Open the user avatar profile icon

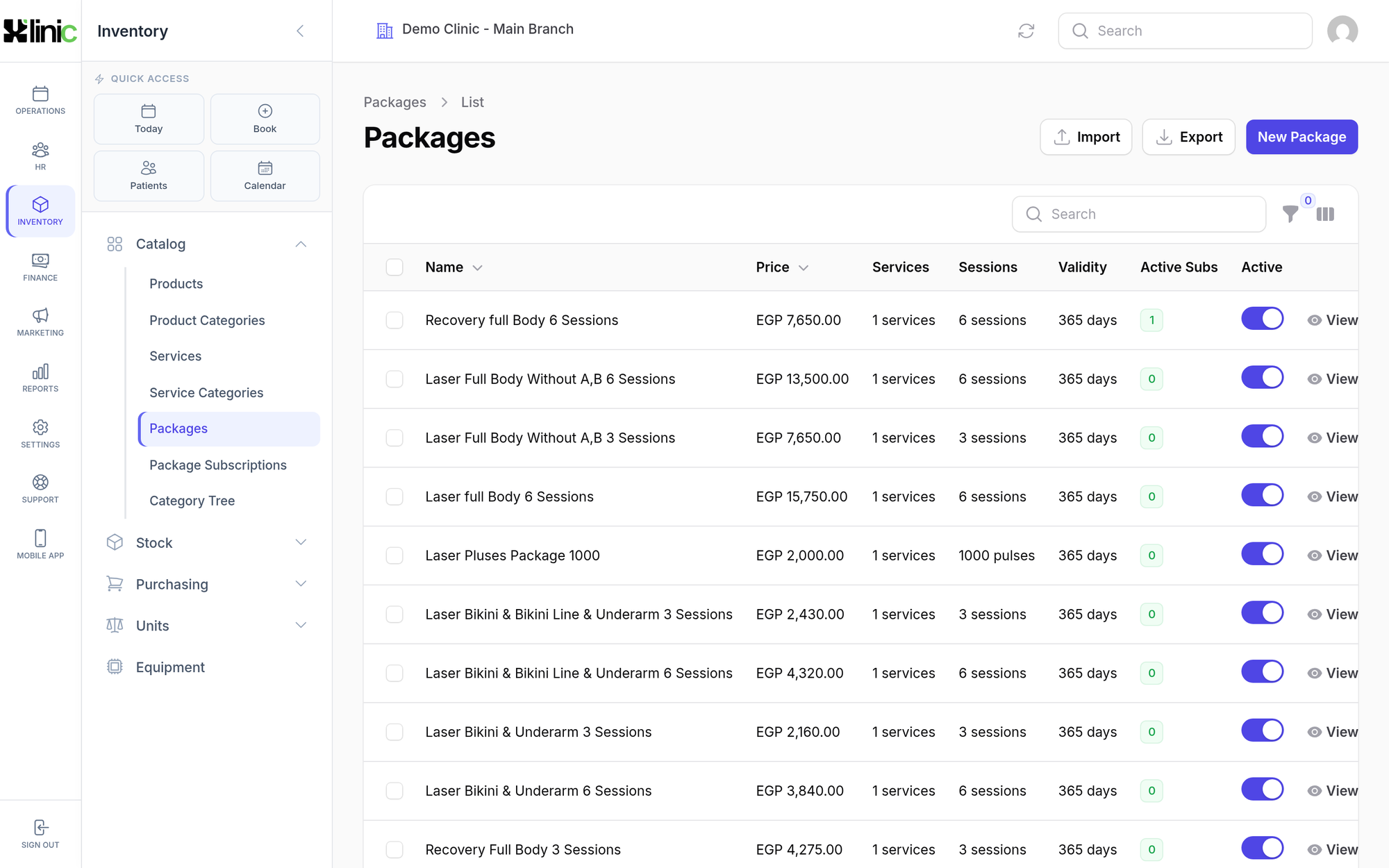(1342, 31)
